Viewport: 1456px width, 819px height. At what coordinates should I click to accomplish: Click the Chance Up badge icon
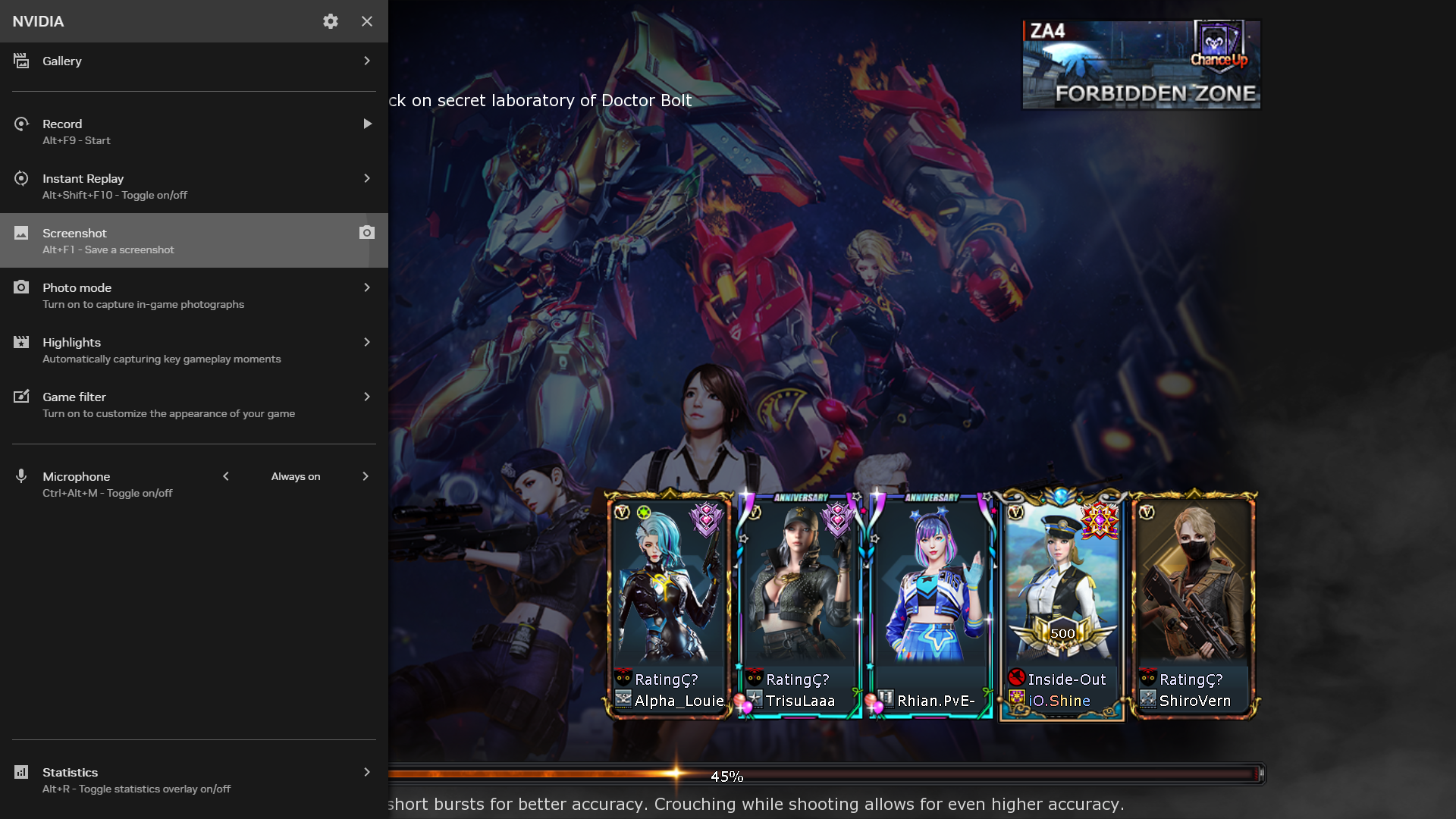[x=1219, y=45]
